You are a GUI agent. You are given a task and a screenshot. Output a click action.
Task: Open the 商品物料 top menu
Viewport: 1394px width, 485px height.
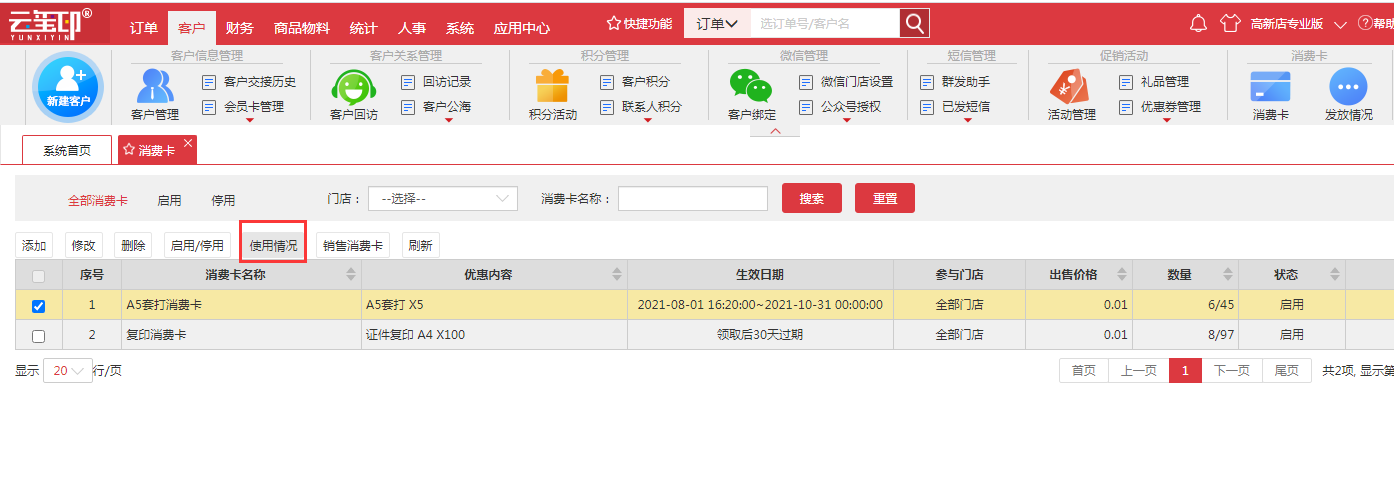pyautogui.click(x=301, y=27)
